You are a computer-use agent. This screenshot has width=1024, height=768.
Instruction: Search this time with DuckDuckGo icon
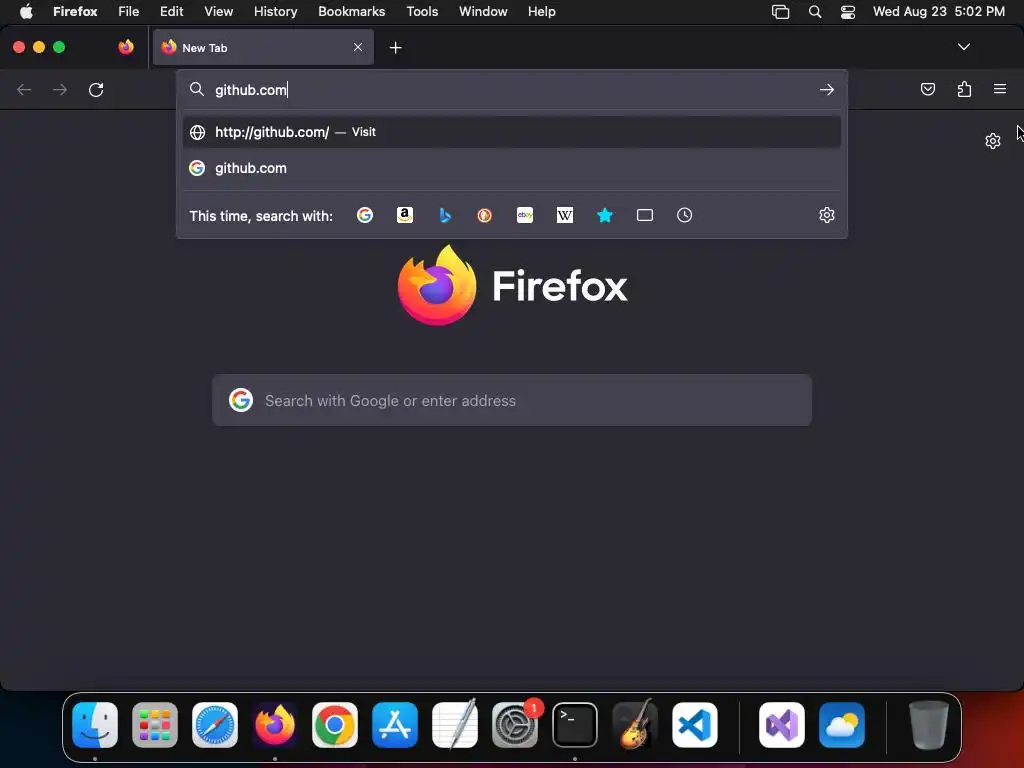pos(485,215)
